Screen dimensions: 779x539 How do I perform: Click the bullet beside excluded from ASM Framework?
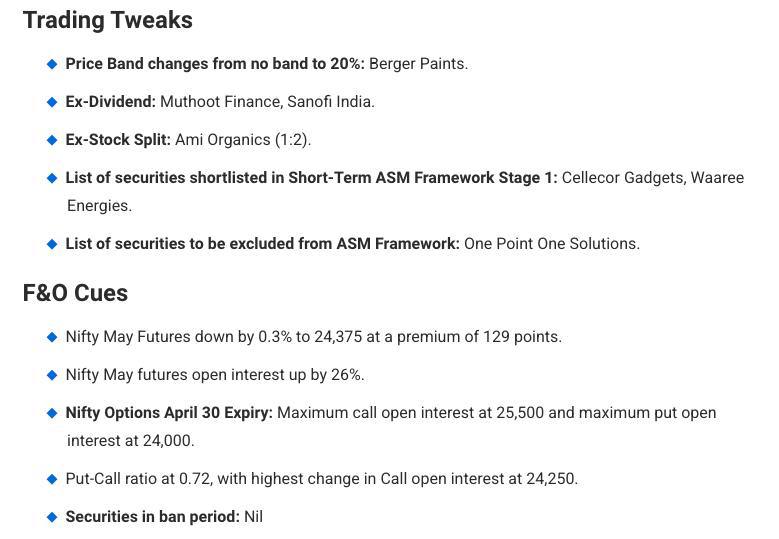click(52, 244)
